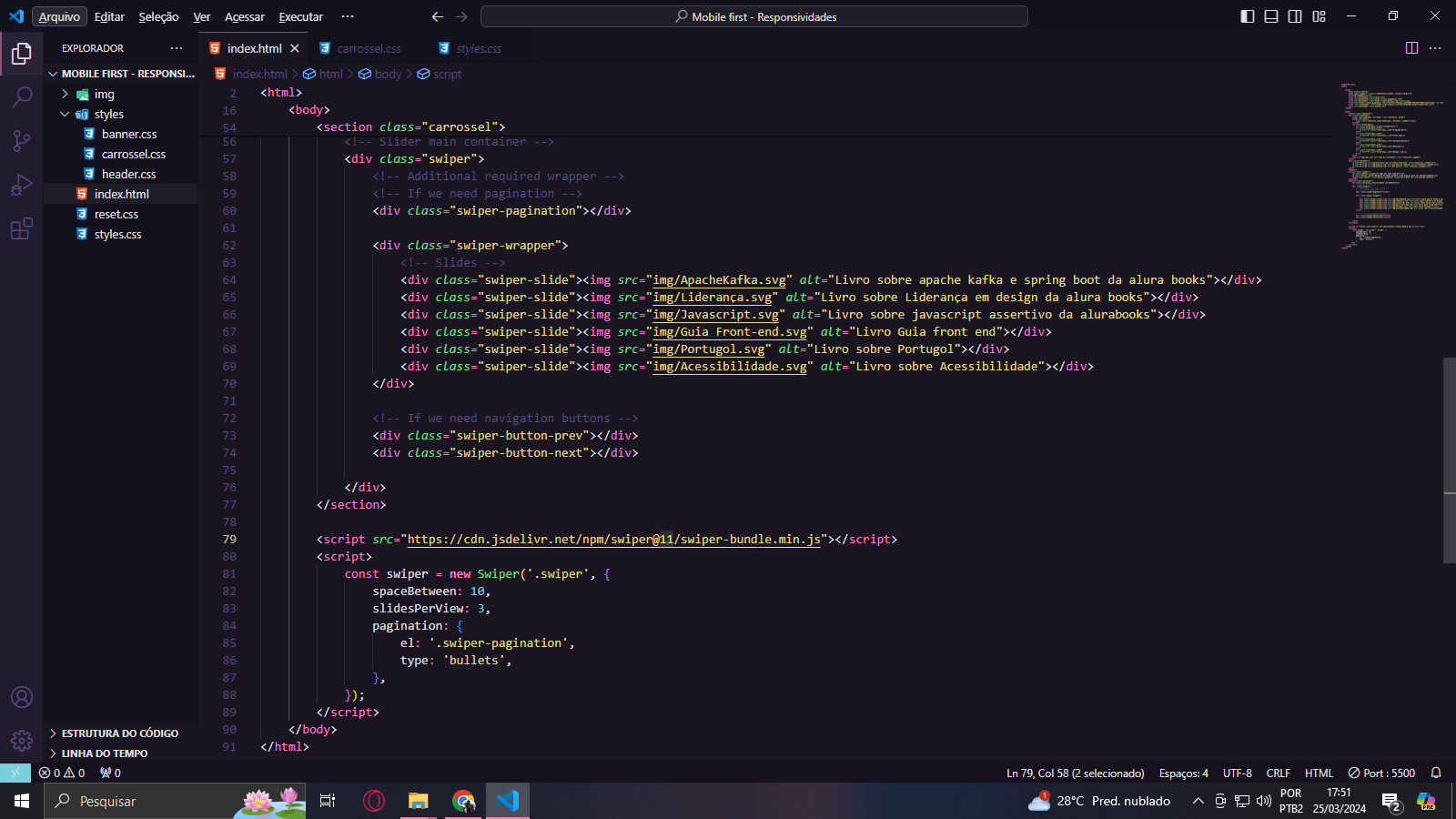The width and height of the screenshot is (1456, 819).
Task: Click the VS Code logo icon
Action: tap(16, 16)
